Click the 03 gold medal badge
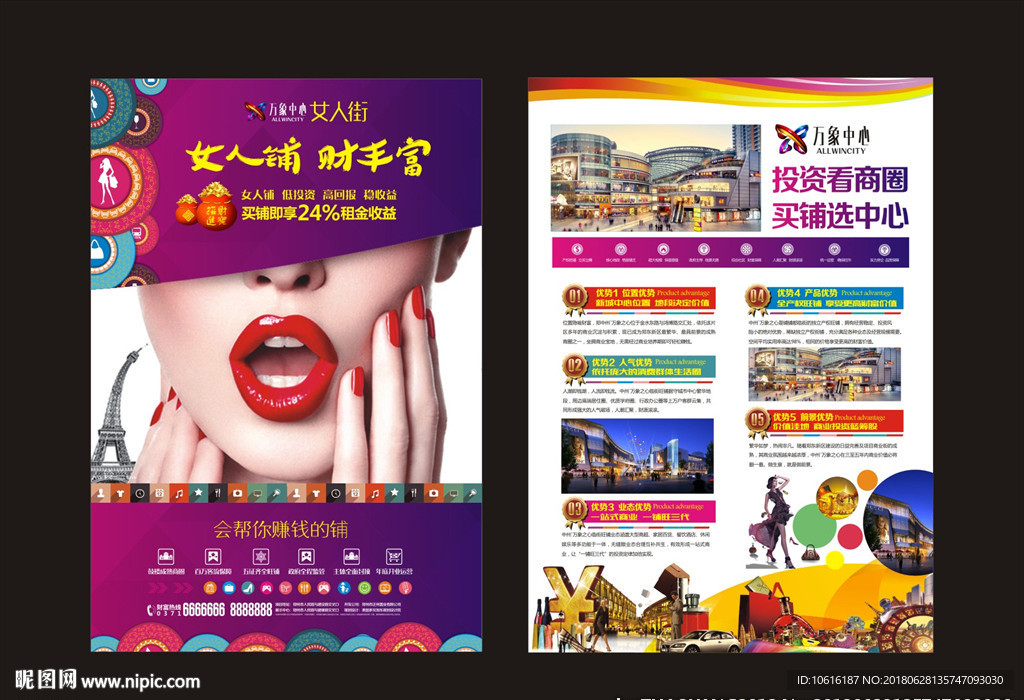Image resolution: width=1024 pixels, height=700 pixels. pyautogui.click(x=575, y=513)
